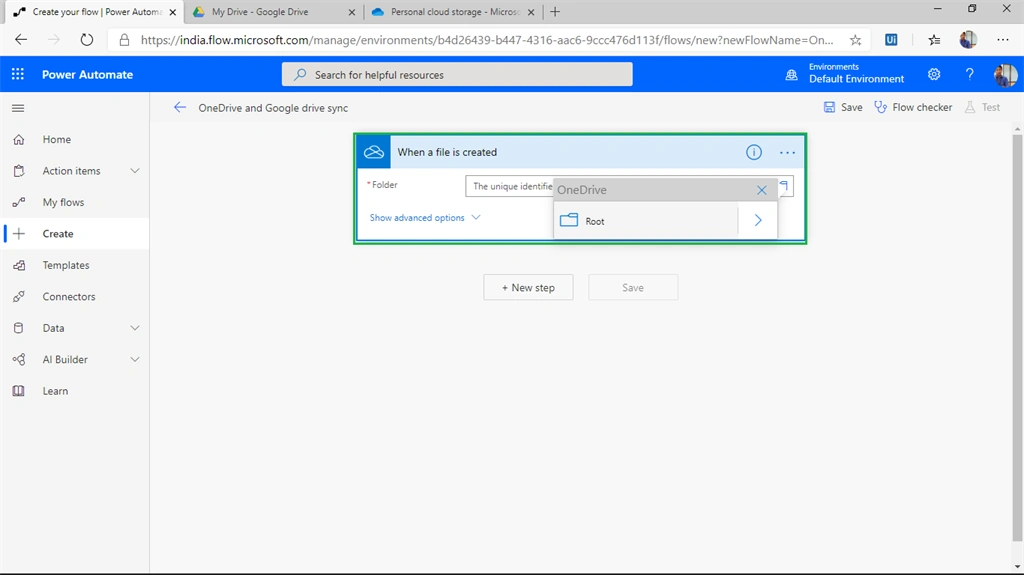The height and width of the screenshot is (575, 1024).
Task: Expand Root folder with right chevron
Action: (758, 220)
